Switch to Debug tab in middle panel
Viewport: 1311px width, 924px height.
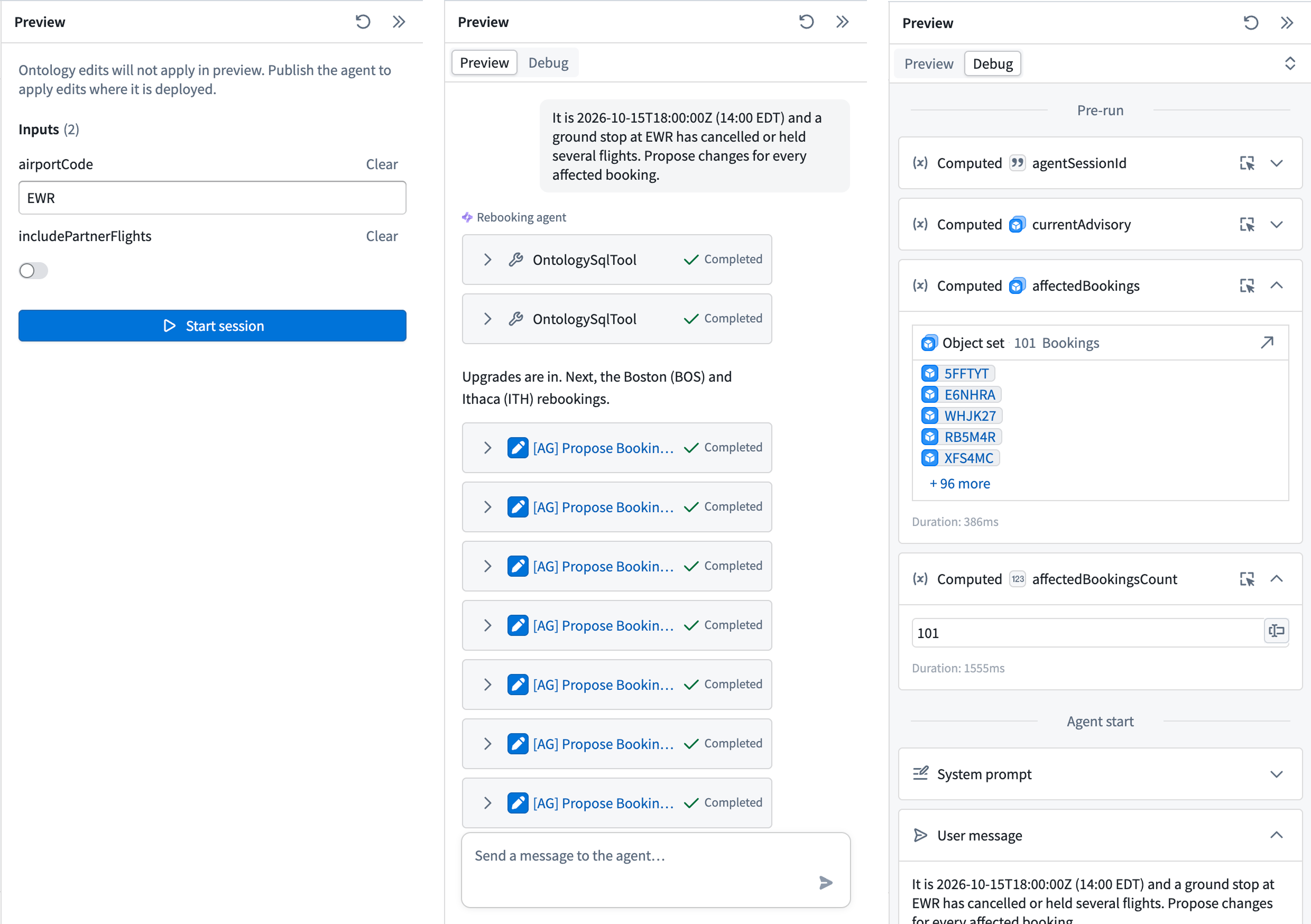pos(548,63)
